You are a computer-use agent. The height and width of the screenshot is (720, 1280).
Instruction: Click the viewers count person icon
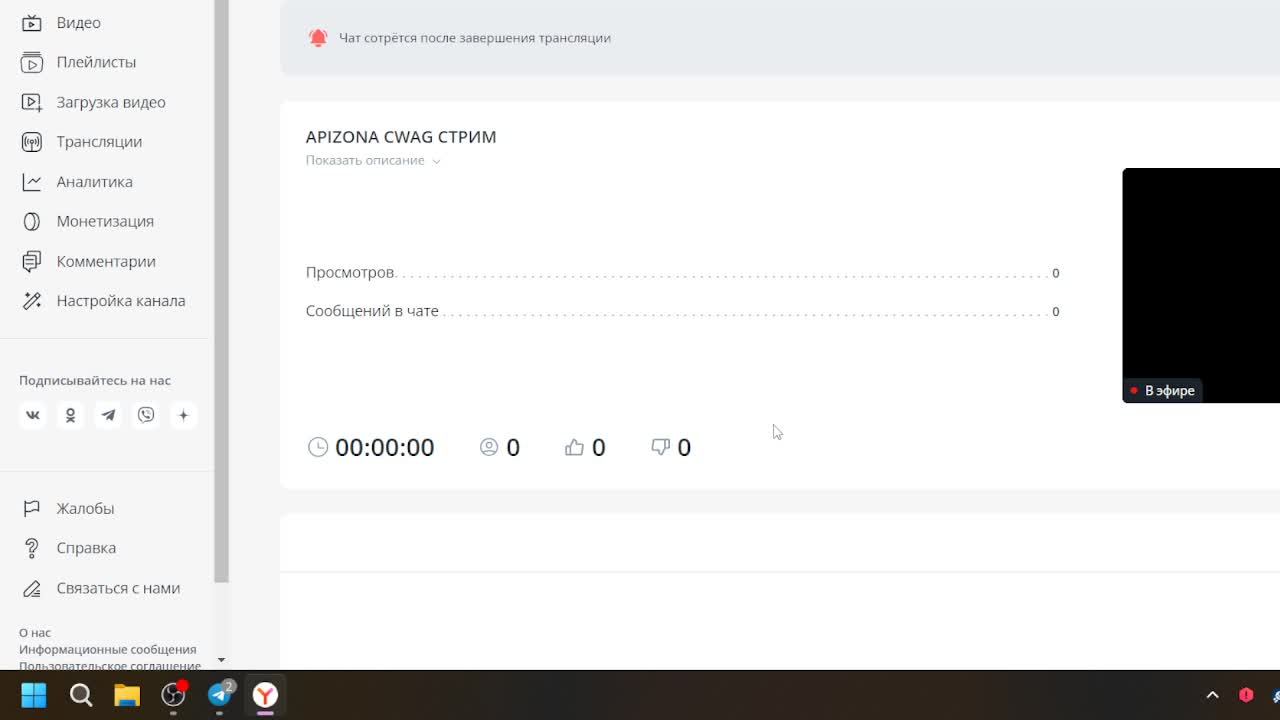(x=489, y=447)
